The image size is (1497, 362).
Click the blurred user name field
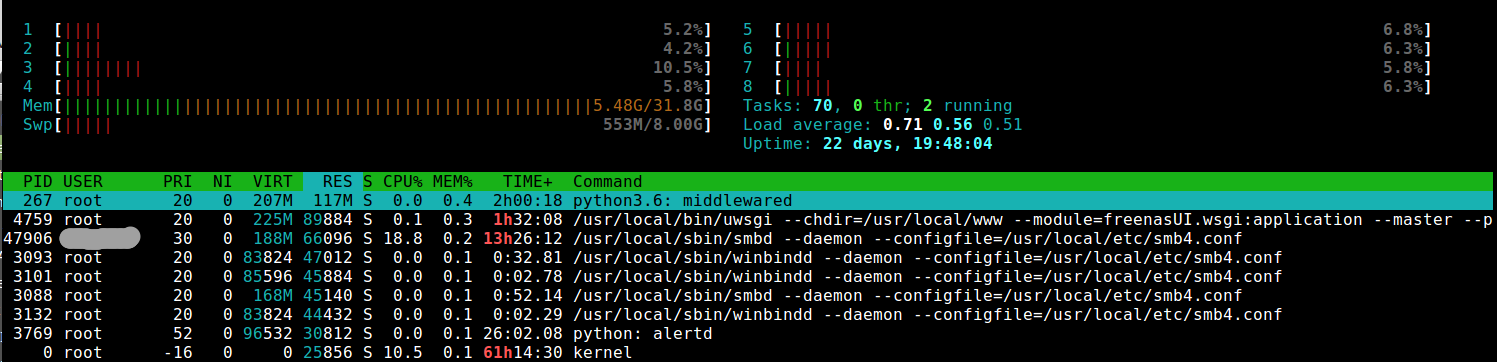click(99, 238)
